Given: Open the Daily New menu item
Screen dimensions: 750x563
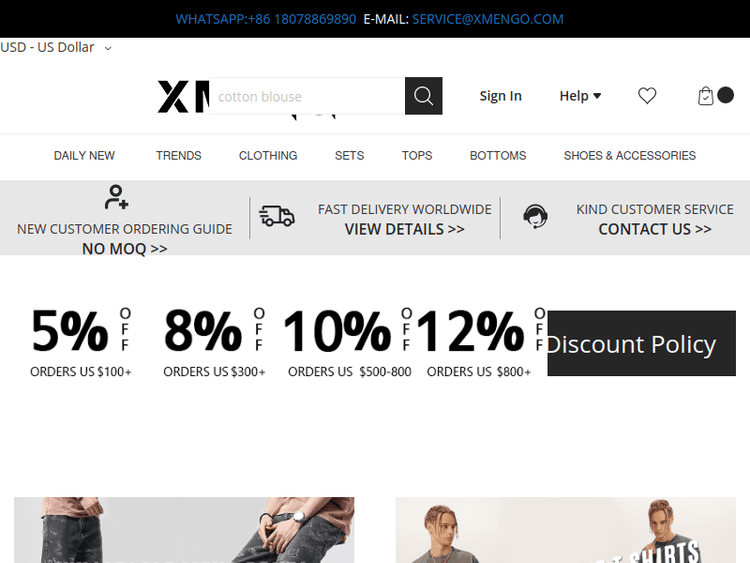Looking at the screenshot, I should (x=84, y=156).
